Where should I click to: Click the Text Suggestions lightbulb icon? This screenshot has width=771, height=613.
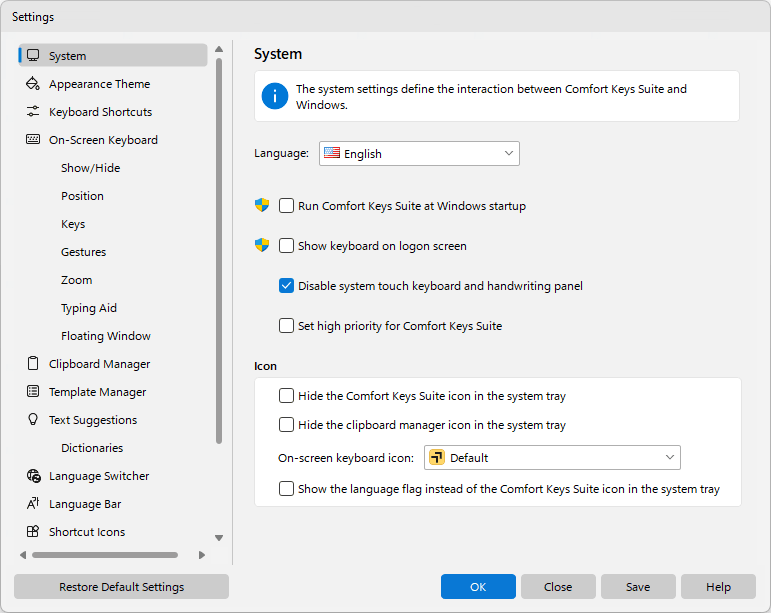pos(33,419)
